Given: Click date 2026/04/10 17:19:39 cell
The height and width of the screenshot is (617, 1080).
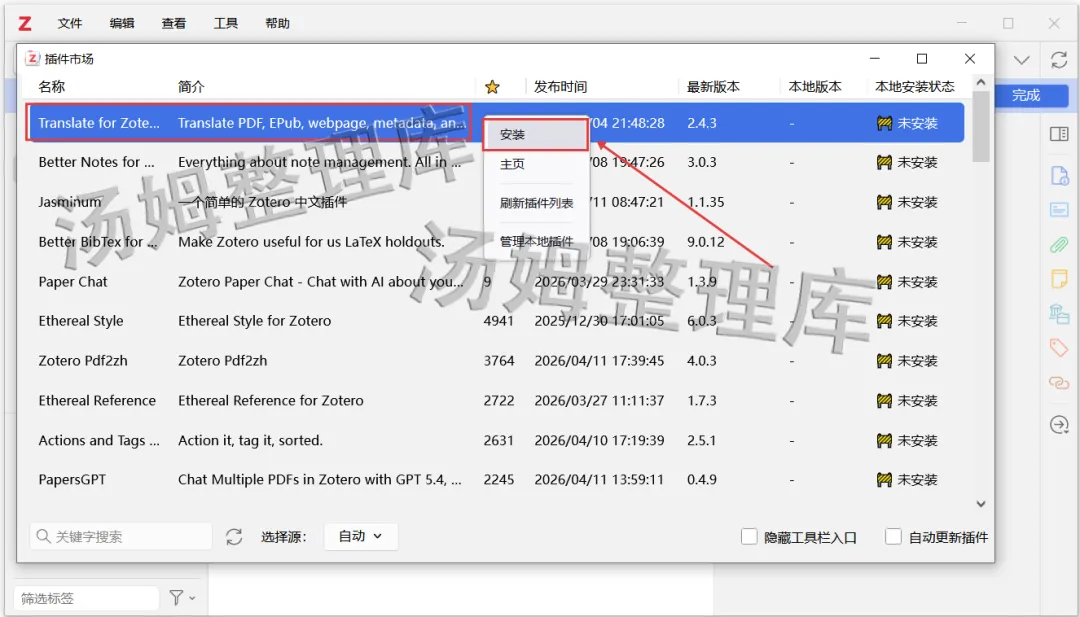Looking at the screenshot, I should [599, 441].
